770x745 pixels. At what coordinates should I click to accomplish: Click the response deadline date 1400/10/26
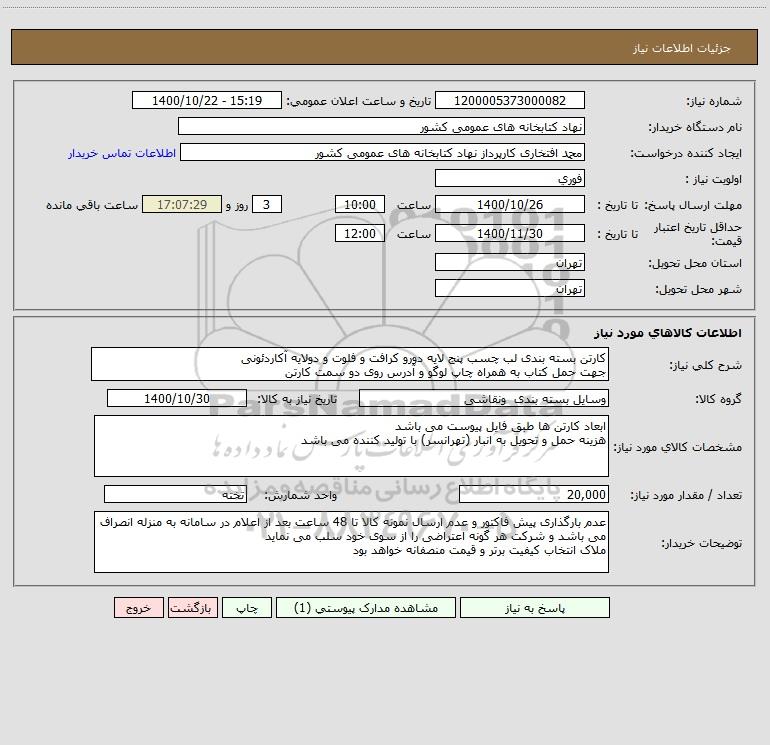510,204
